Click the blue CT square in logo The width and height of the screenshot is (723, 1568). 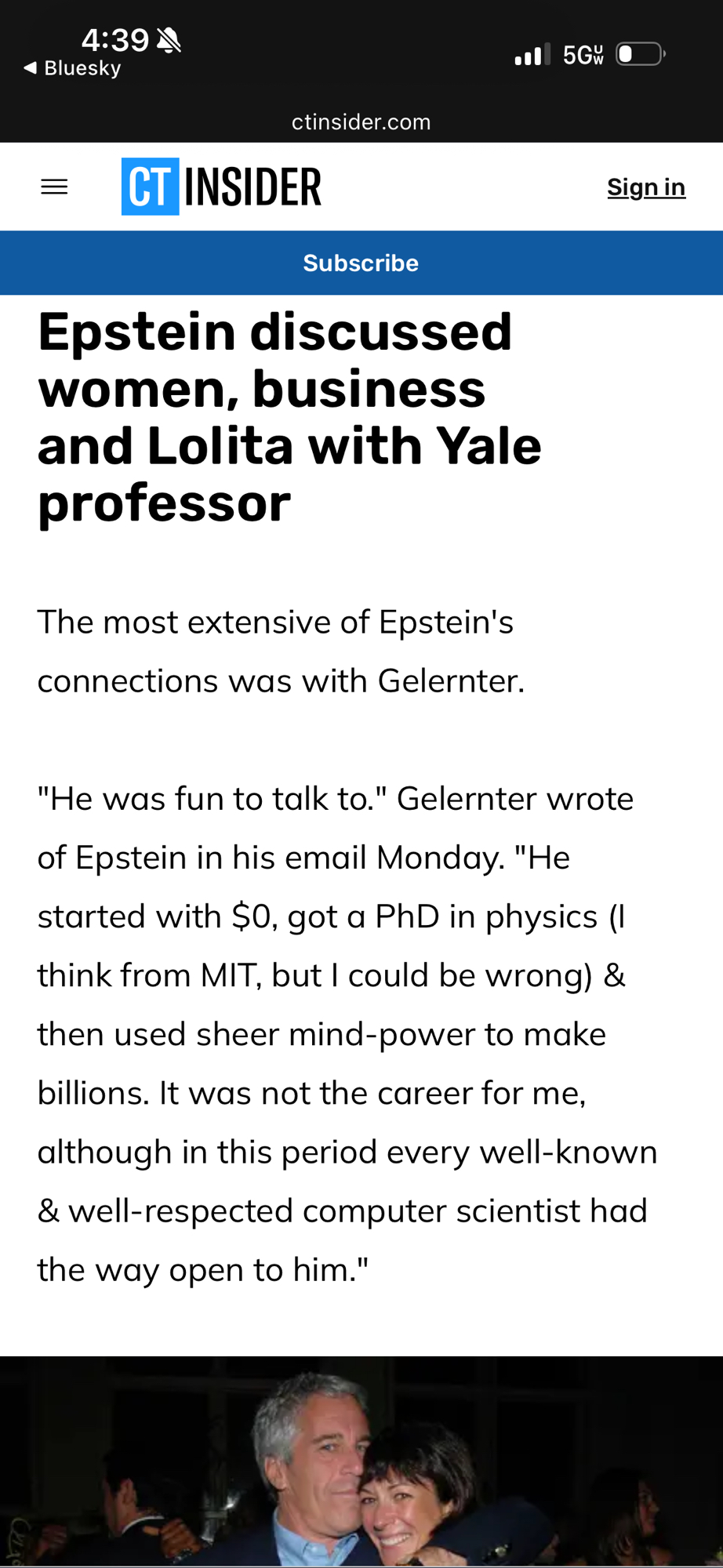coord(151,187)
